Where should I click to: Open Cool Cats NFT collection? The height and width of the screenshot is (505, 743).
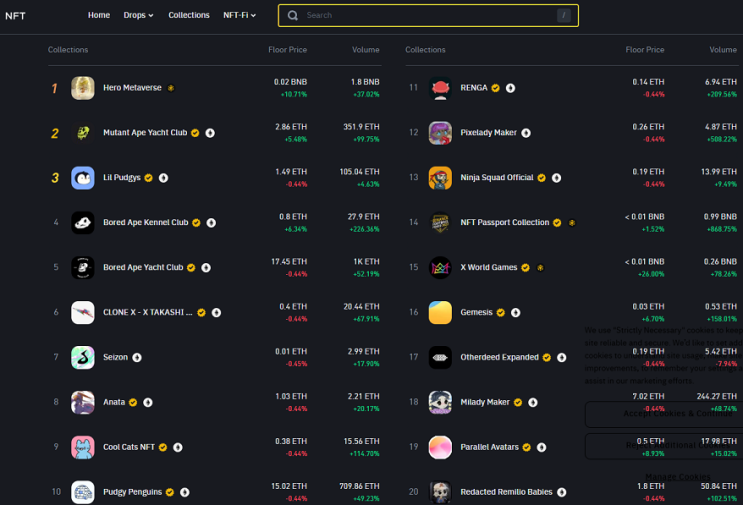129,447
